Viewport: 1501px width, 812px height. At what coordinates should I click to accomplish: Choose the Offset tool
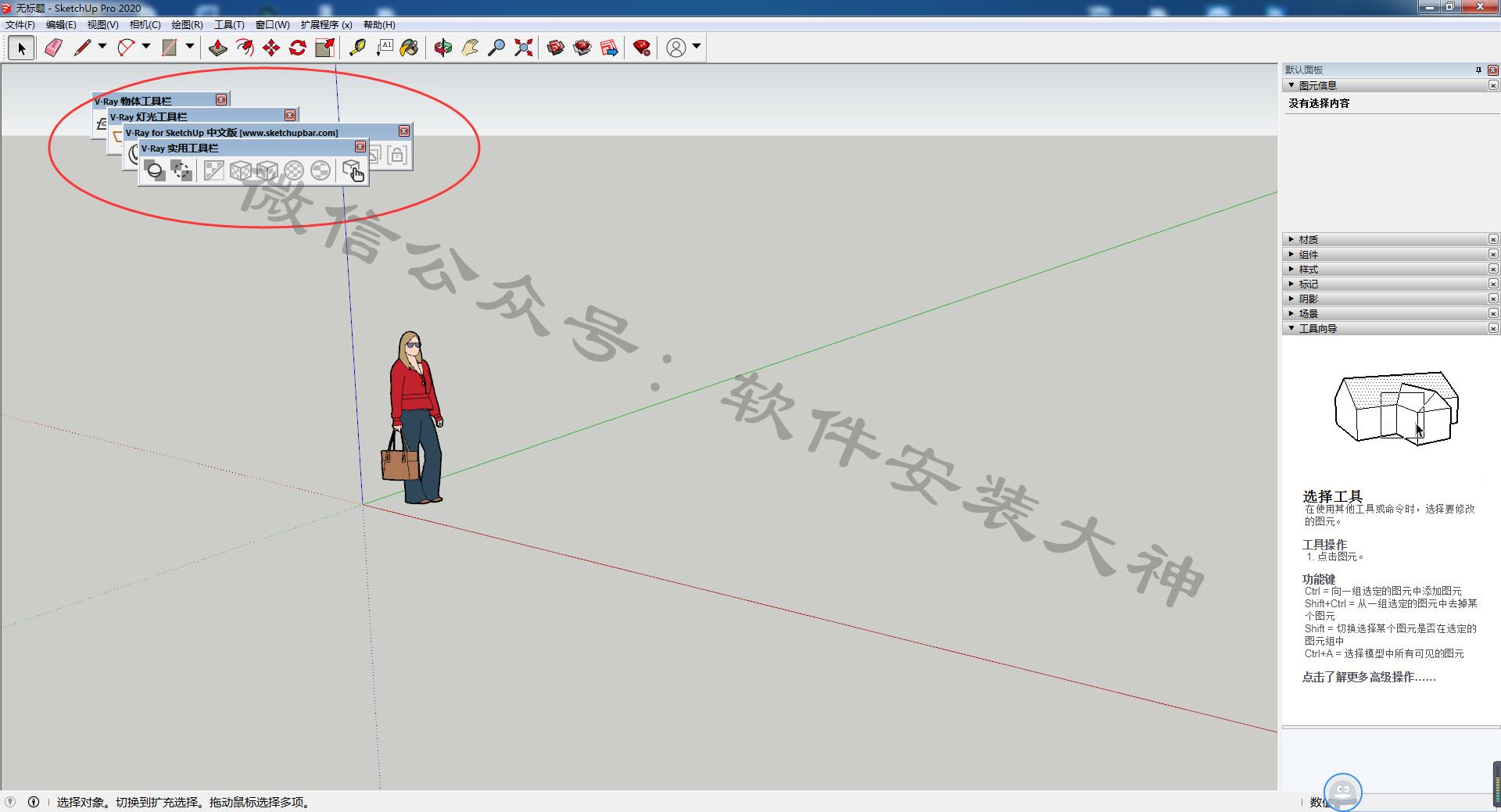click(x=245, y=48)
